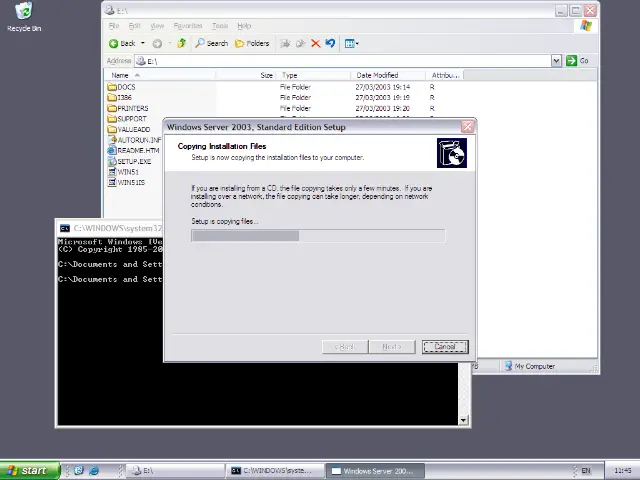The height and width of the screenshot is (480, 640).
Task: Launch Internet Explorer from quick launch
Action: [x=94, y=471]
